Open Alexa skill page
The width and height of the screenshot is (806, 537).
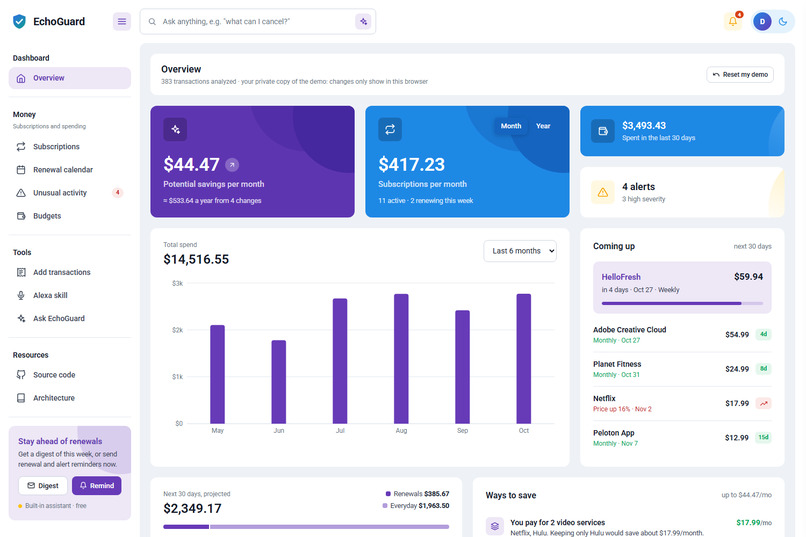pyautogui.click(x=70, y=295)
